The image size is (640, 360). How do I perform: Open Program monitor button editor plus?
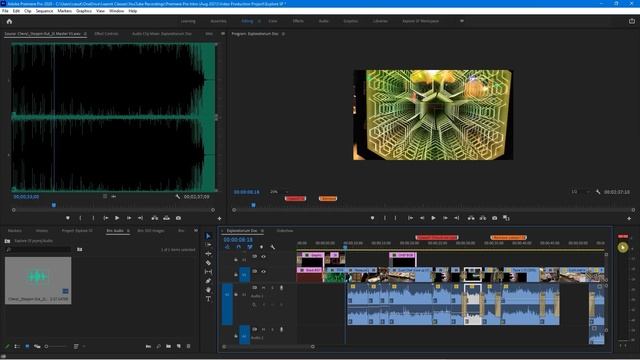[629, 218]
